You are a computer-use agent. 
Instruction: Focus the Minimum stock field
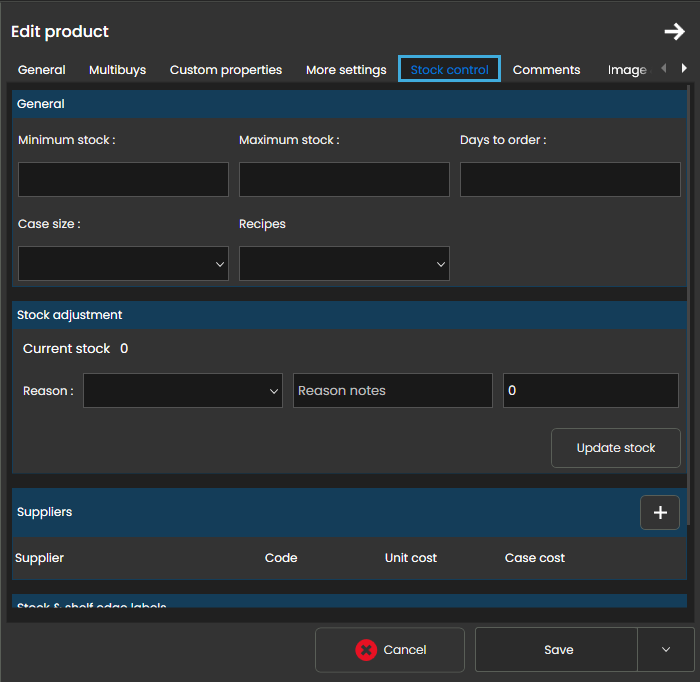[123, 180]
